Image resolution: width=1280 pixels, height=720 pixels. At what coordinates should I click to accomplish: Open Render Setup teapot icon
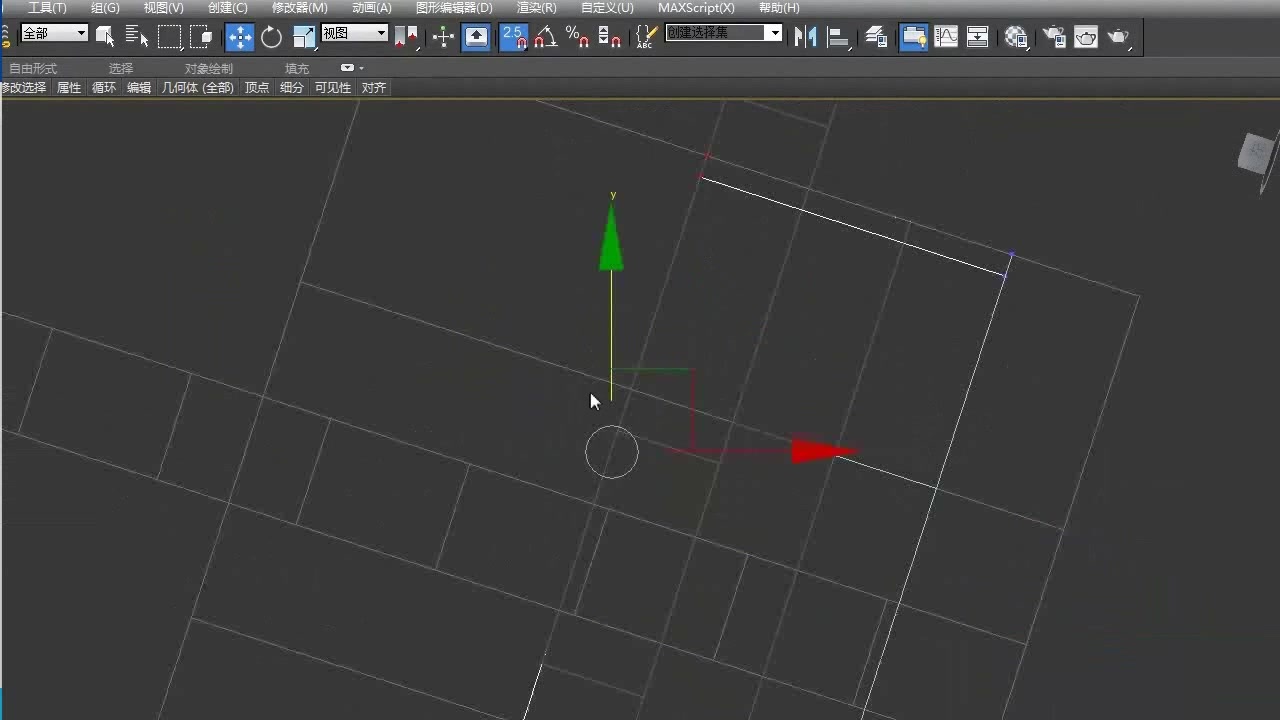pos(1054,37)
